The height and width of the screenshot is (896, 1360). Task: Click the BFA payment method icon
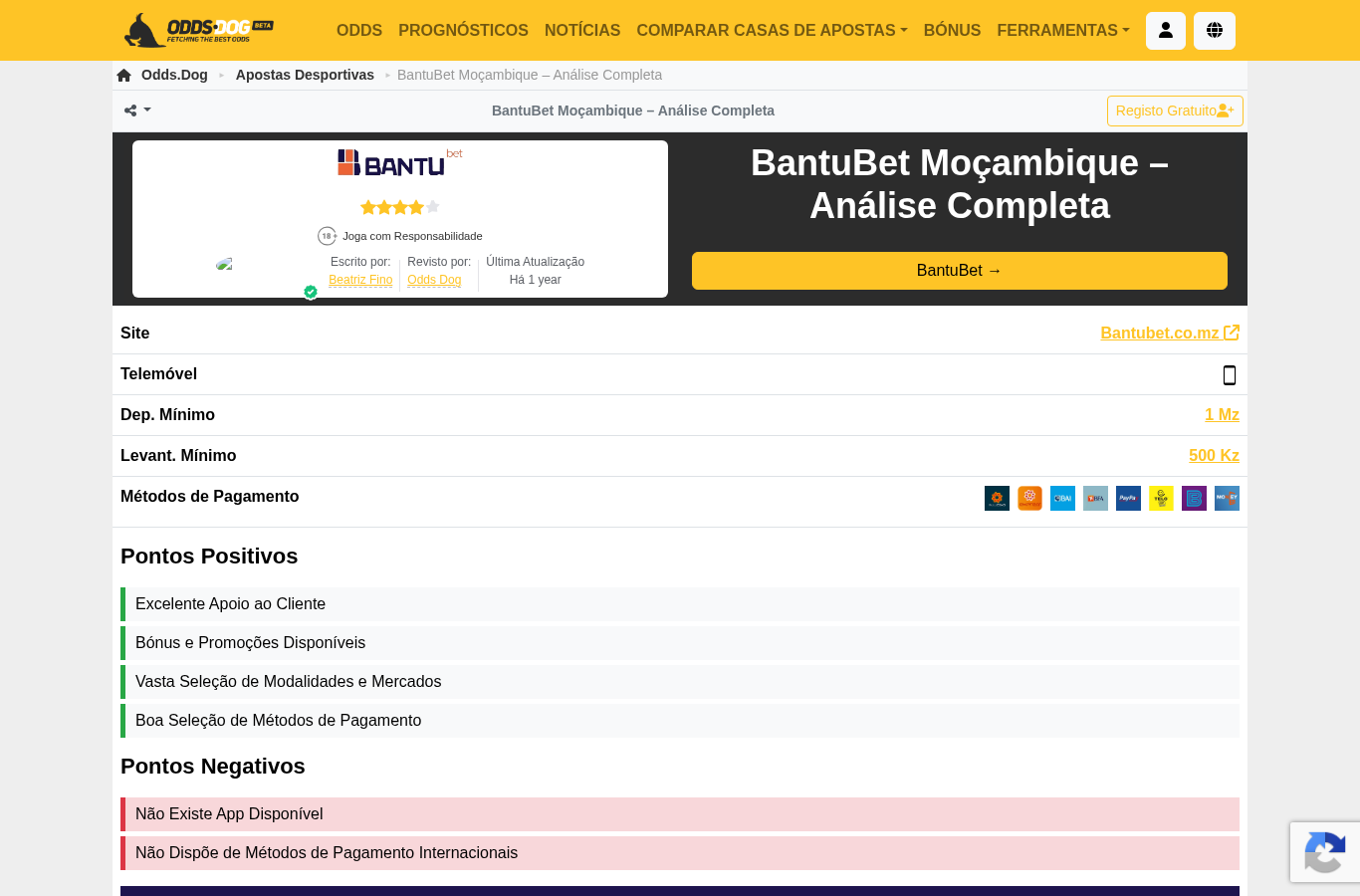point(1095,498)
